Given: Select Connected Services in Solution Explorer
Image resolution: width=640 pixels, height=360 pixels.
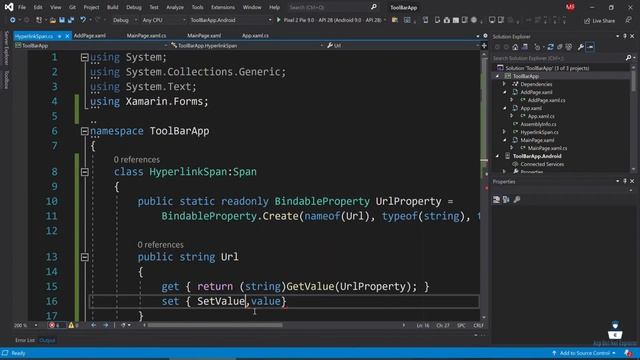Looking at the screenshot, I should click(x=542, y=164).
